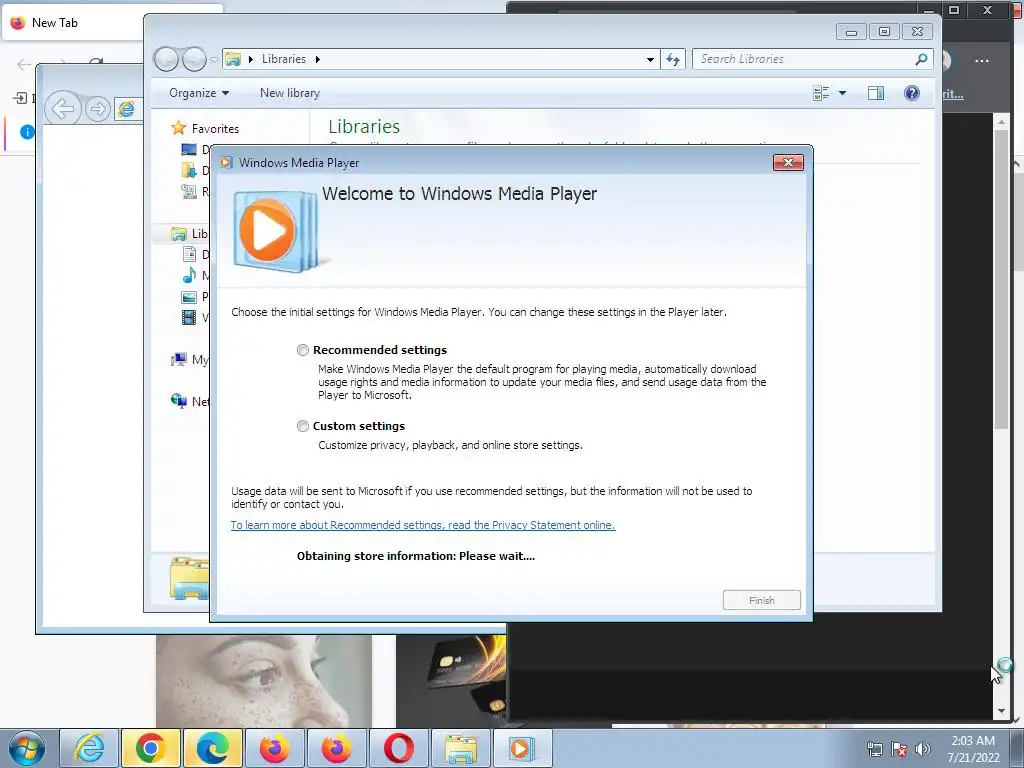Screen dimensions: 1024x768
Task: Click Libraries in the address bar breadcrumb
Action: pos(283,59)
